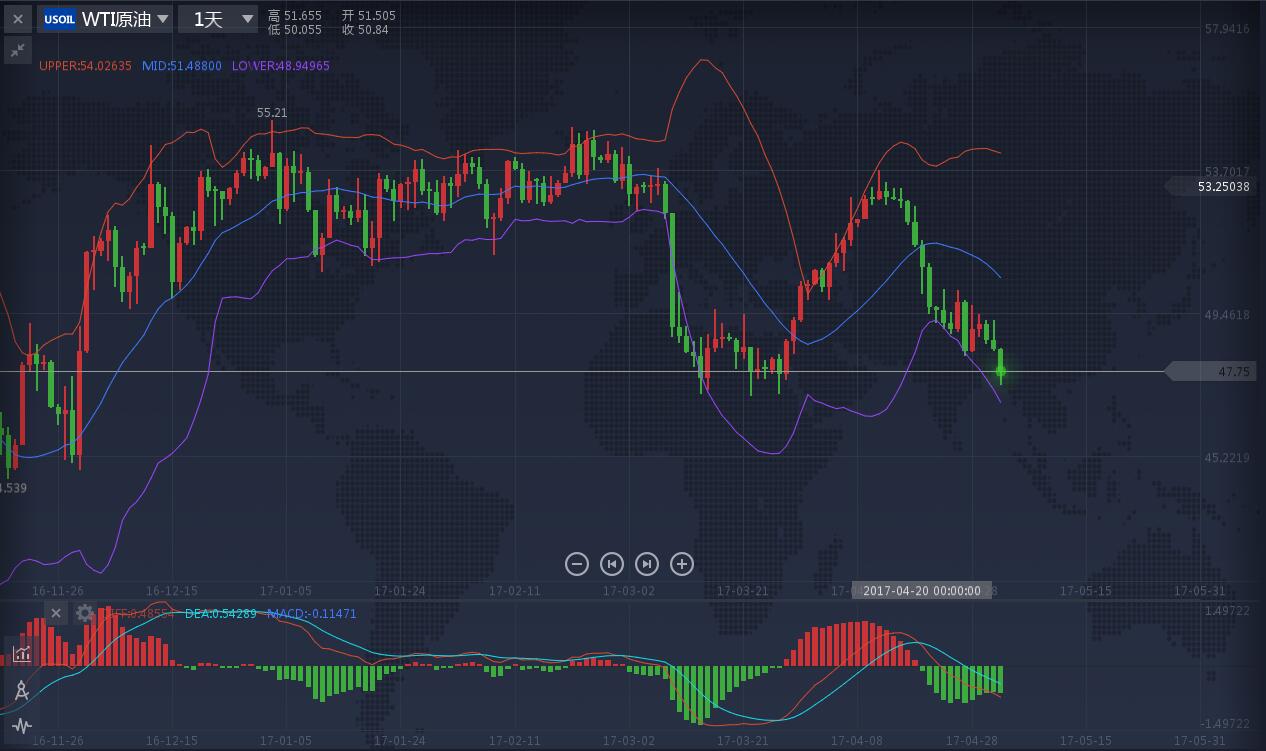1266x751 pixels.
Task: Remove the MACD indicator panel
Action: point(56,613)
